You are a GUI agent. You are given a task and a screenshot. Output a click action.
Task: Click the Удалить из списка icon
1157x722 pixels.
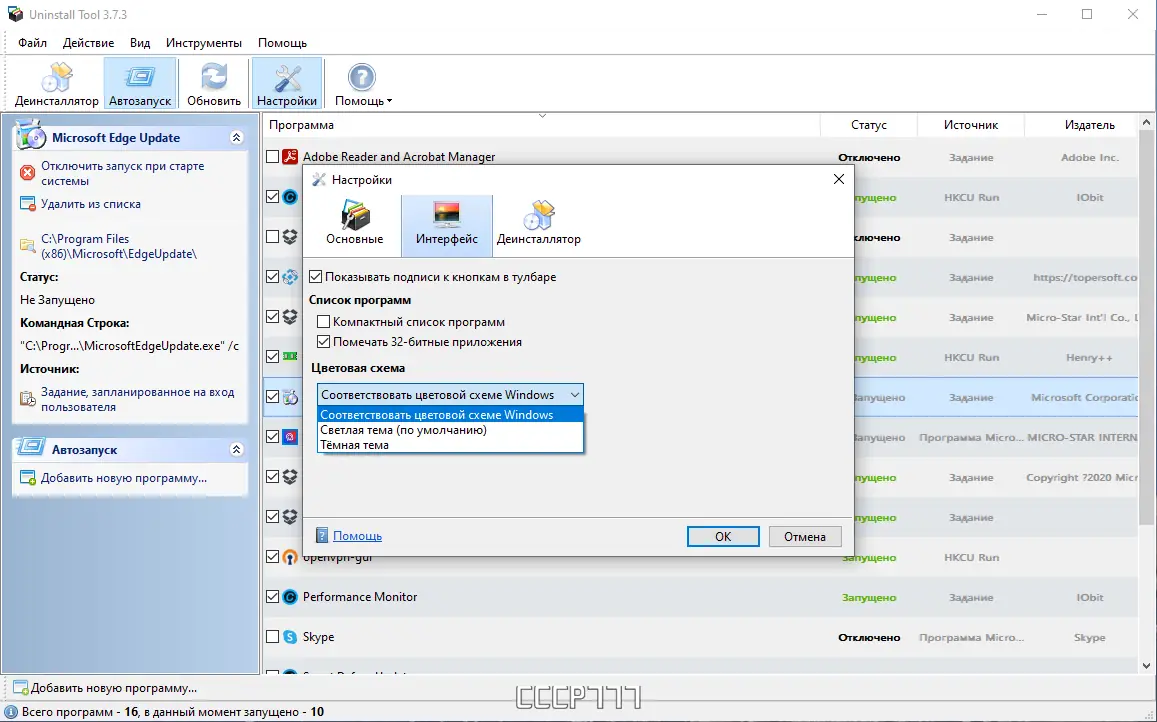(x=27, y=204)
